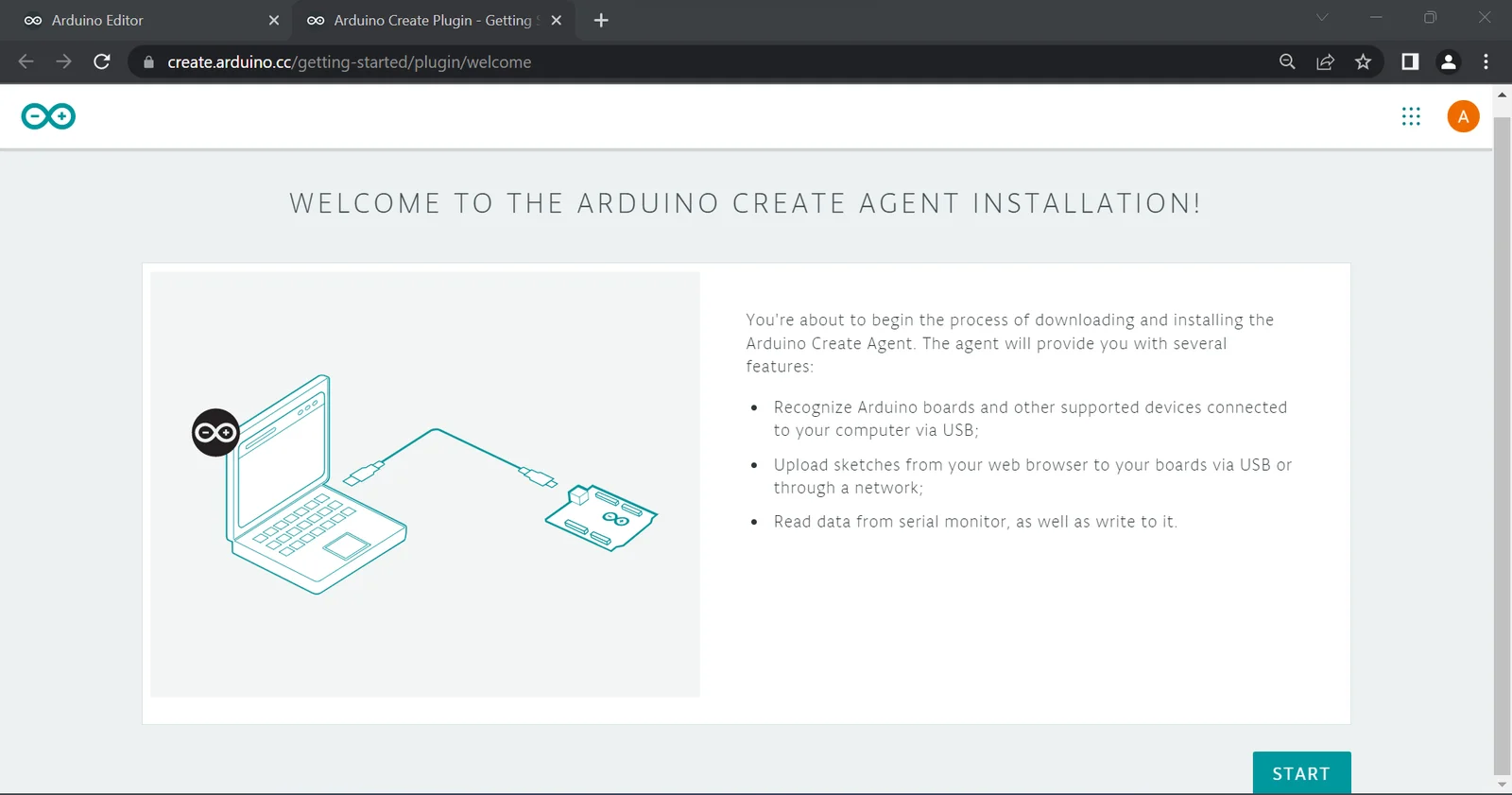The height and width of the screenshot is (795, 1512).
Task: Bookmark this page with the star icon
Action: [x=1363, y=61]
